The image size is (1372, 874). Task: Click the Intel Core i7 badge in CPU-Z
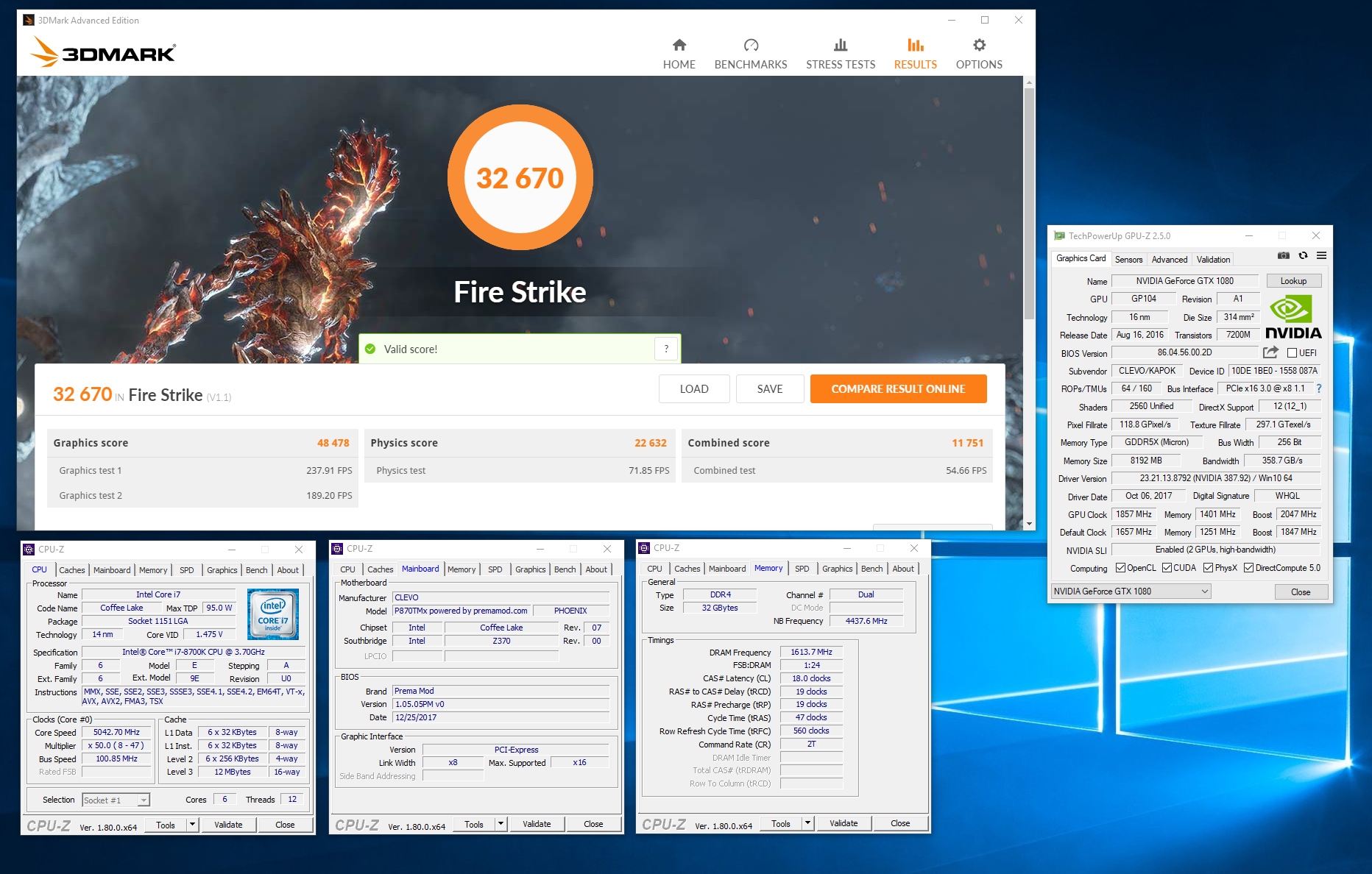pos(273,614)
